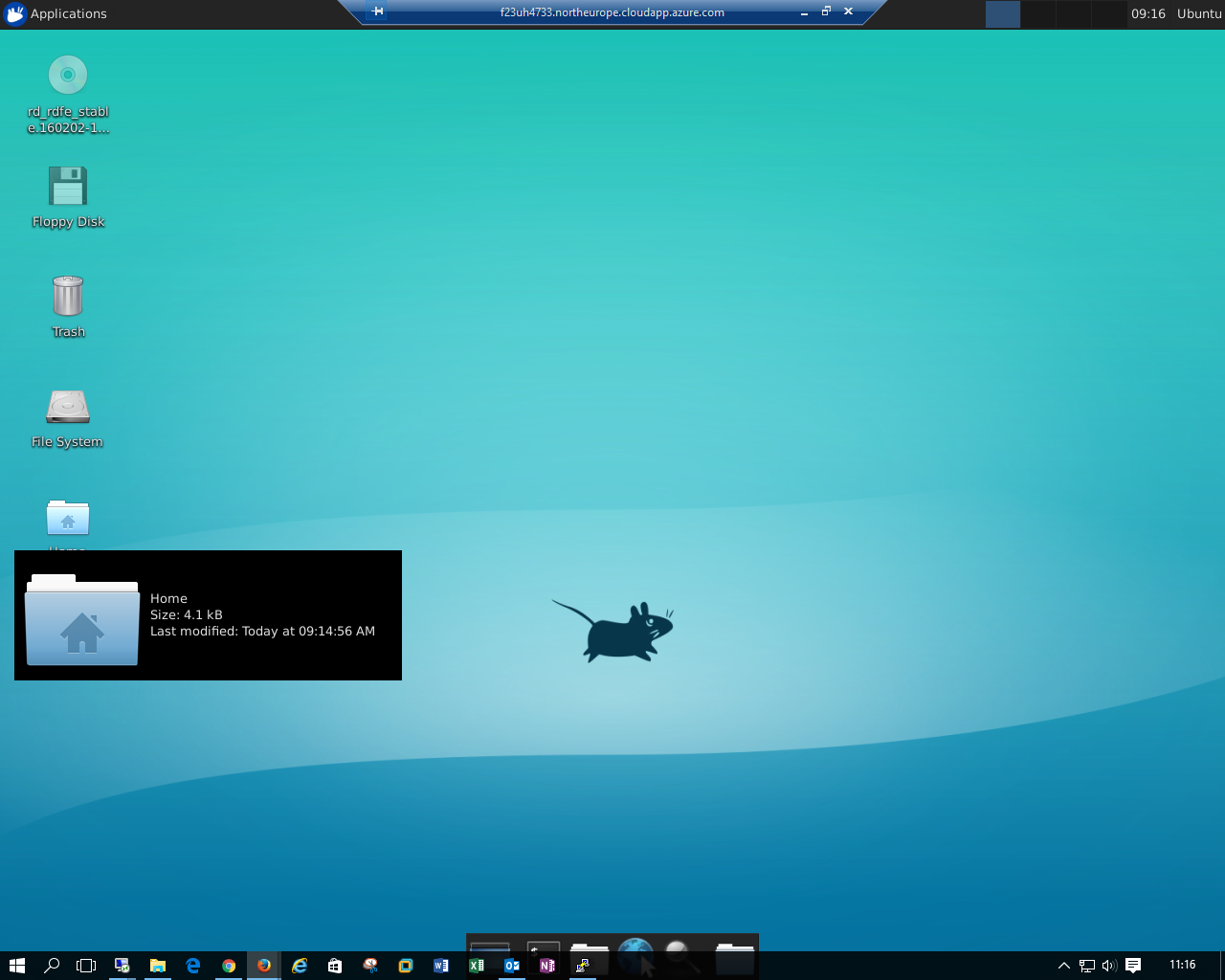Open the Windows clock showing 11:16
This screenshot has width=1225, height=980.
click(1183, 965)
